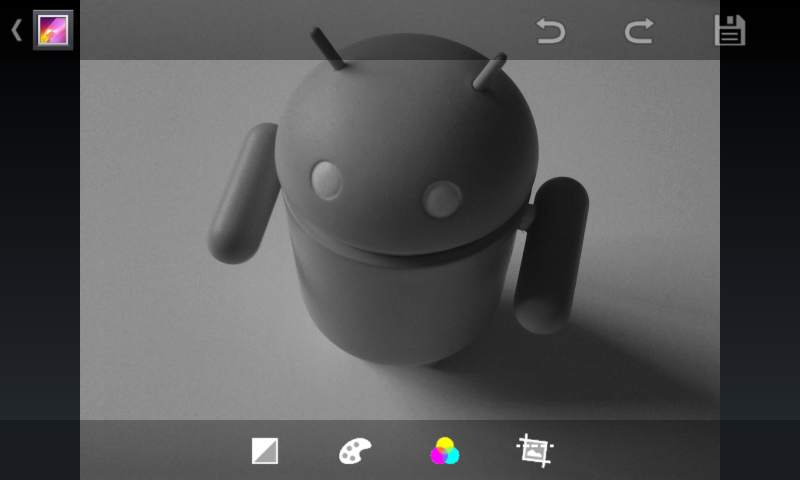Open the exposure/contrast adjustments tool
The height and width of the screenshot is (480, 800).
click(265, 451)
